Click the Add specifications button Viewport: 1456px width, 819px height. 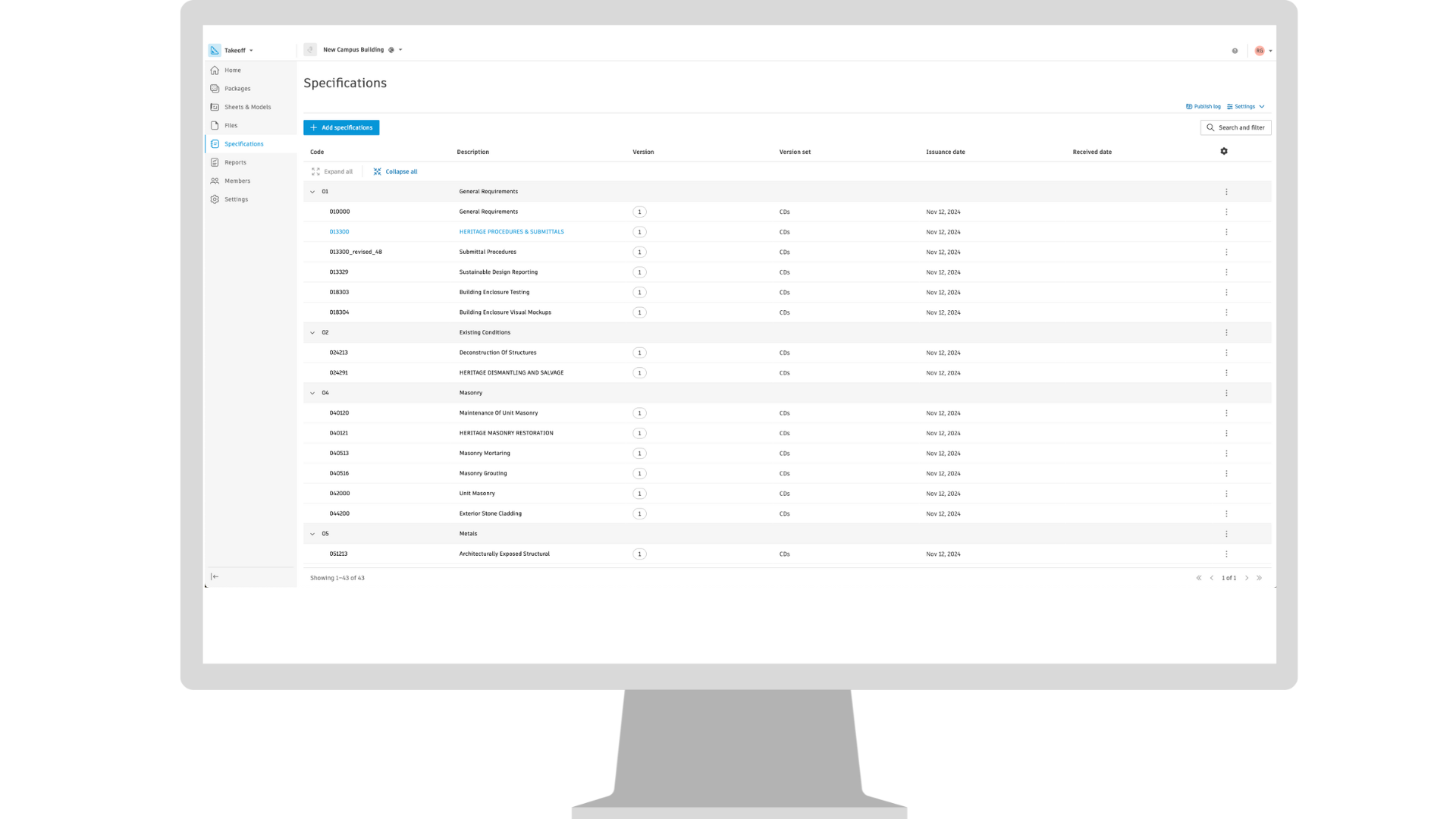[341, 127]
